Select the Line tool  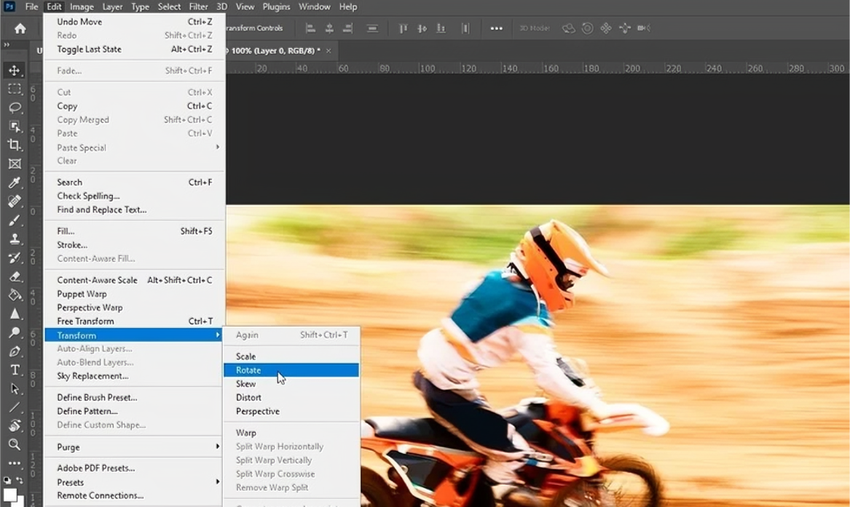pyautogui.click(x=15, y=407)
